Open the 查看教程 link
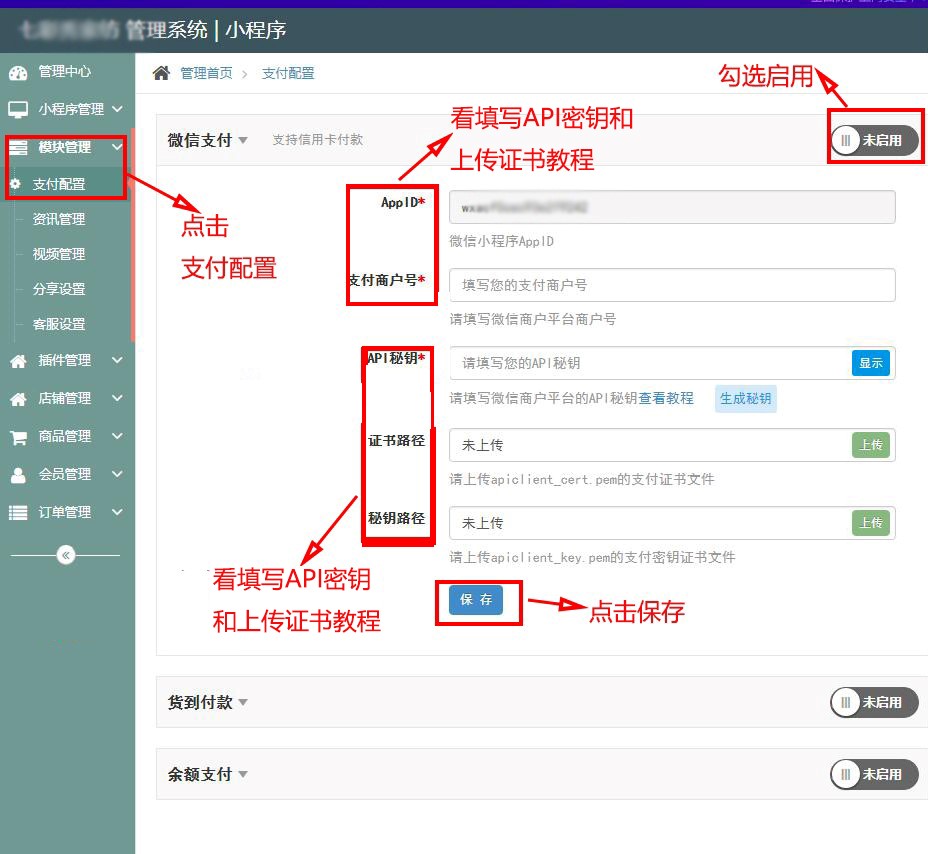Screen dimensions: 928x854 [666, 398]
